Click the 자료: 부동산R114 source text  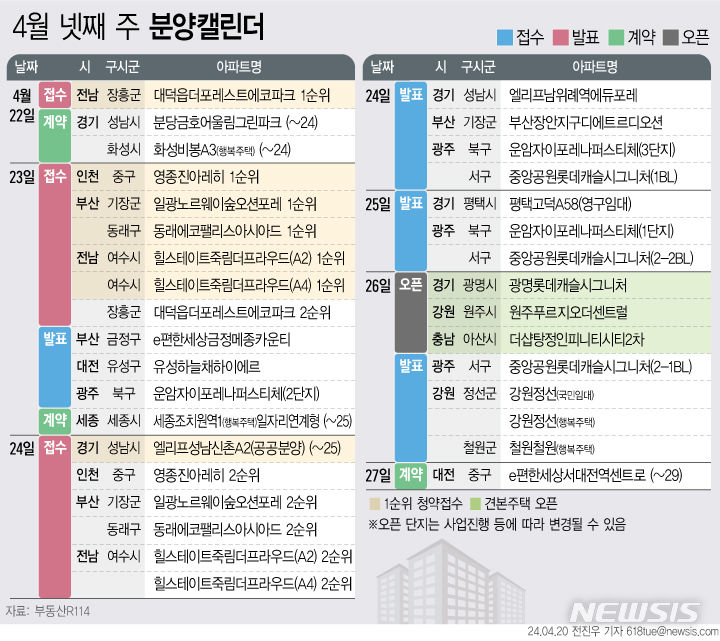[x=50, y=609]
